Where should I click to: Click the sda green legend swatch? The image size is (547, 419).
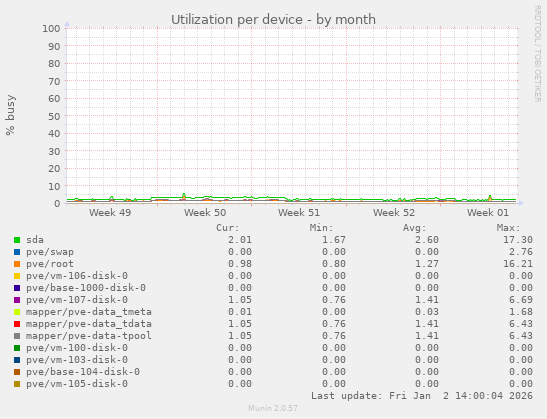click(x=17, y=240)
